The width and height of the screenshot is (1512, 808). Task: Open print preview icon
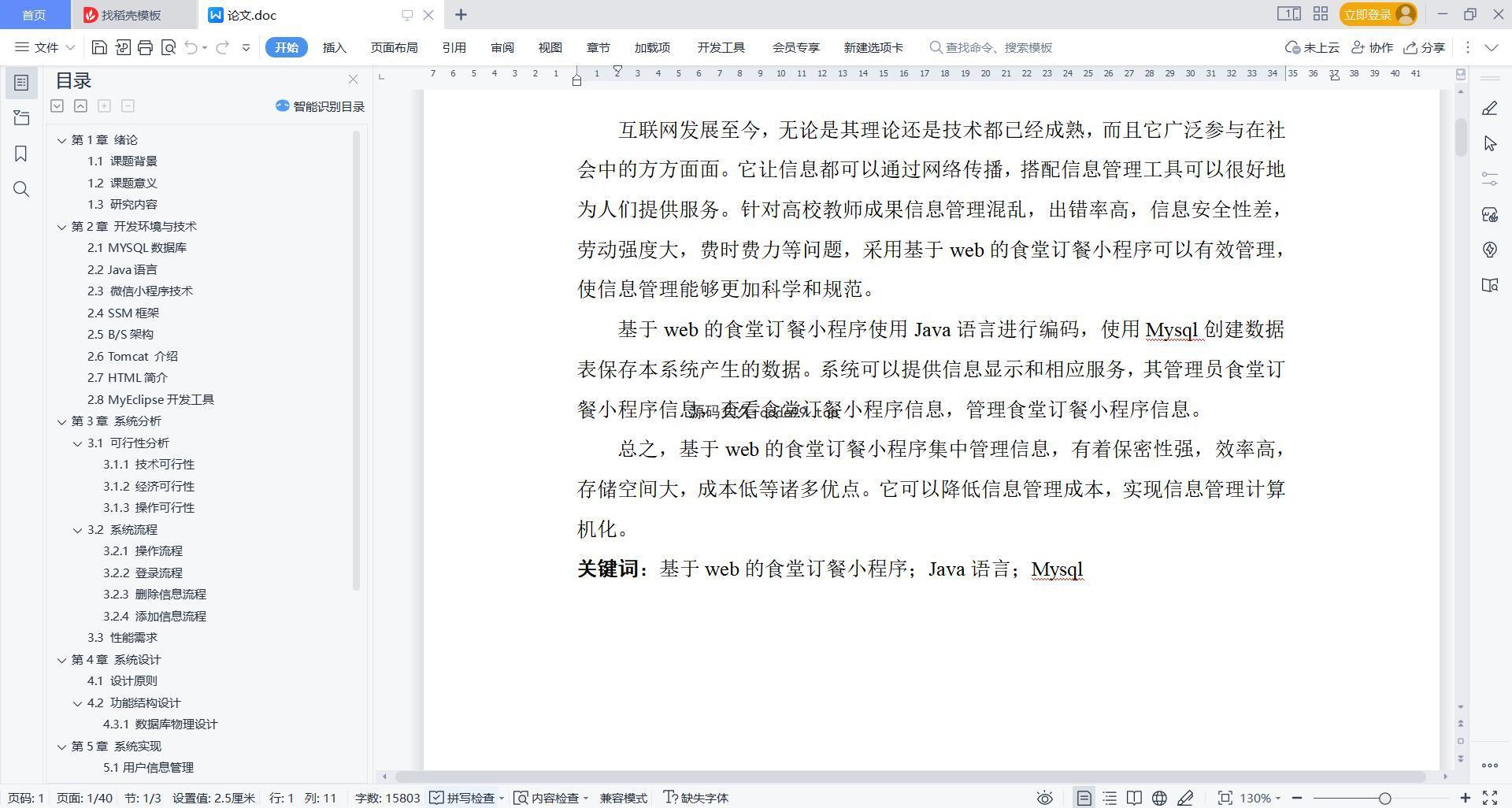coord(168,47)
